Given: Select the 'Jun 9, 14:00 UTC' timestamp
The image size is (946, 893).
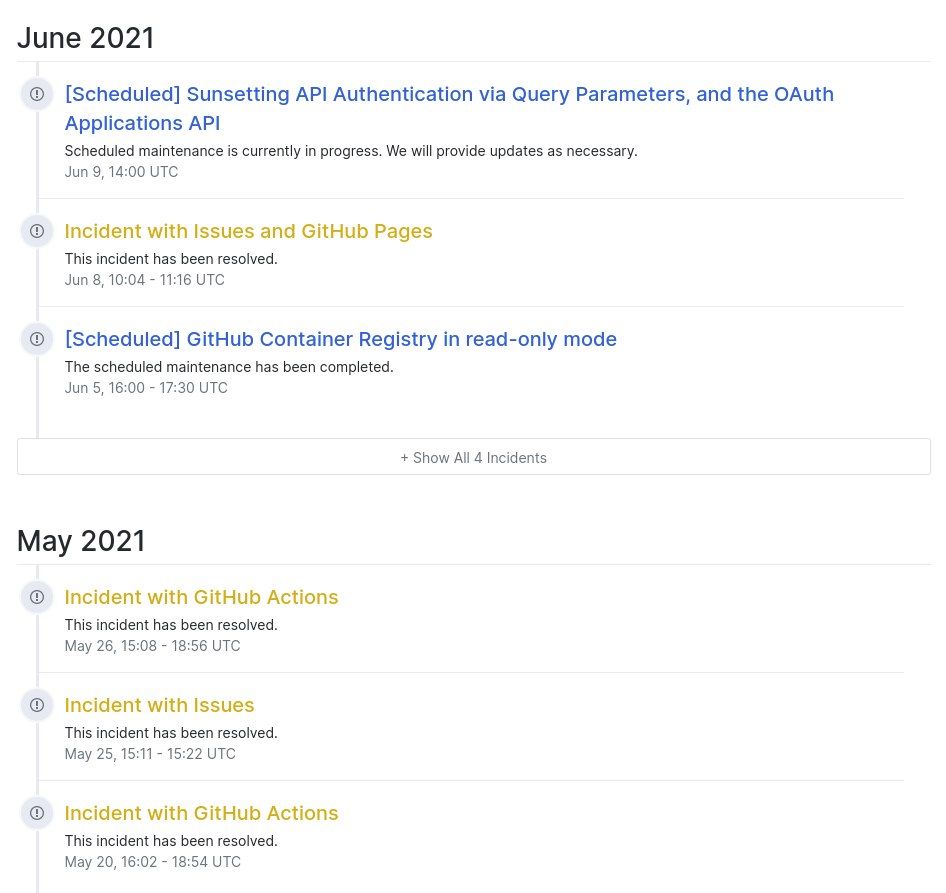Looking at the screenshot, I should [121, 172].
